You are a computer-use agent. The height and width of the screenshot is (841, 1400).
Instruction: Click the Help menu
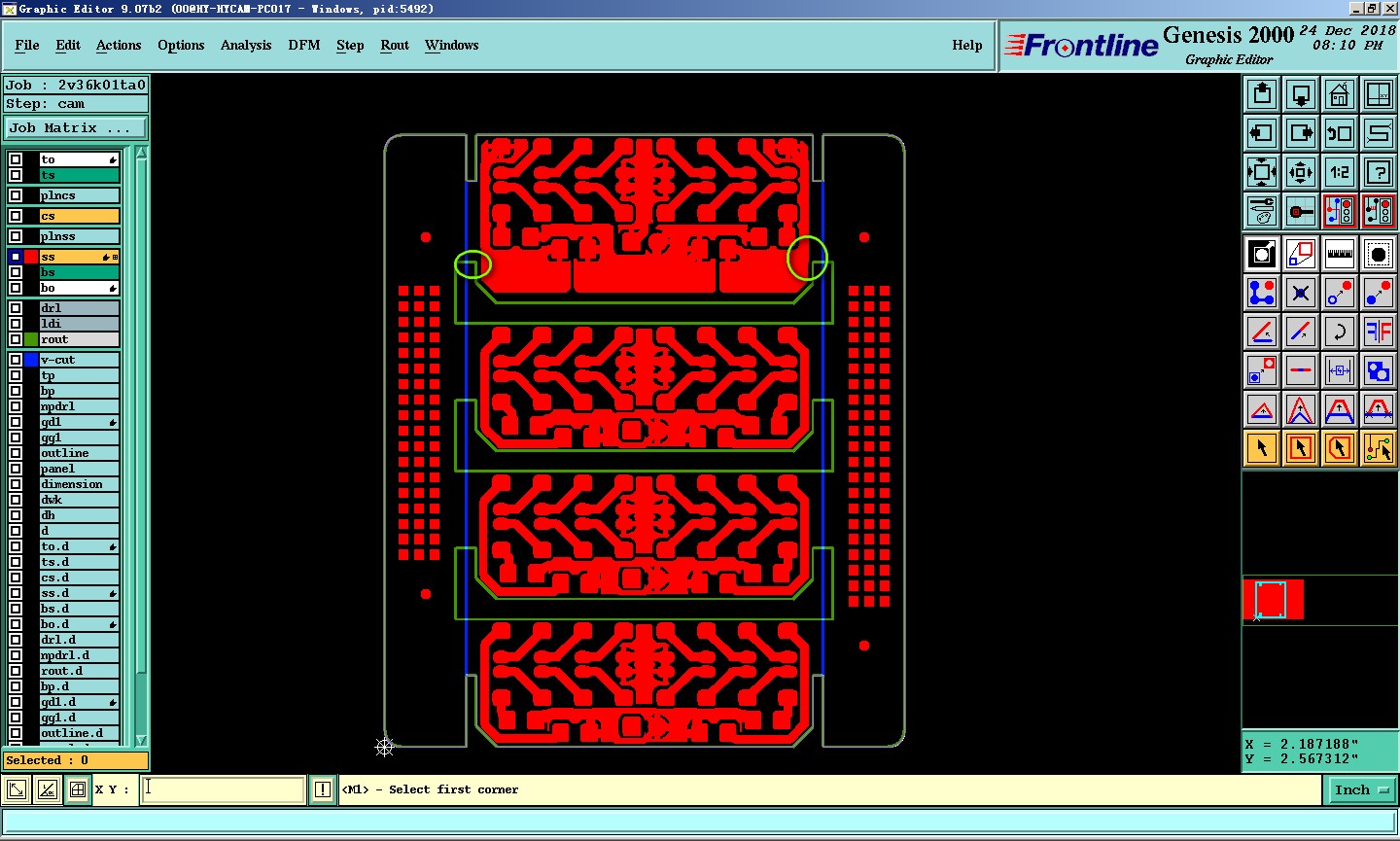click(967, 45)
